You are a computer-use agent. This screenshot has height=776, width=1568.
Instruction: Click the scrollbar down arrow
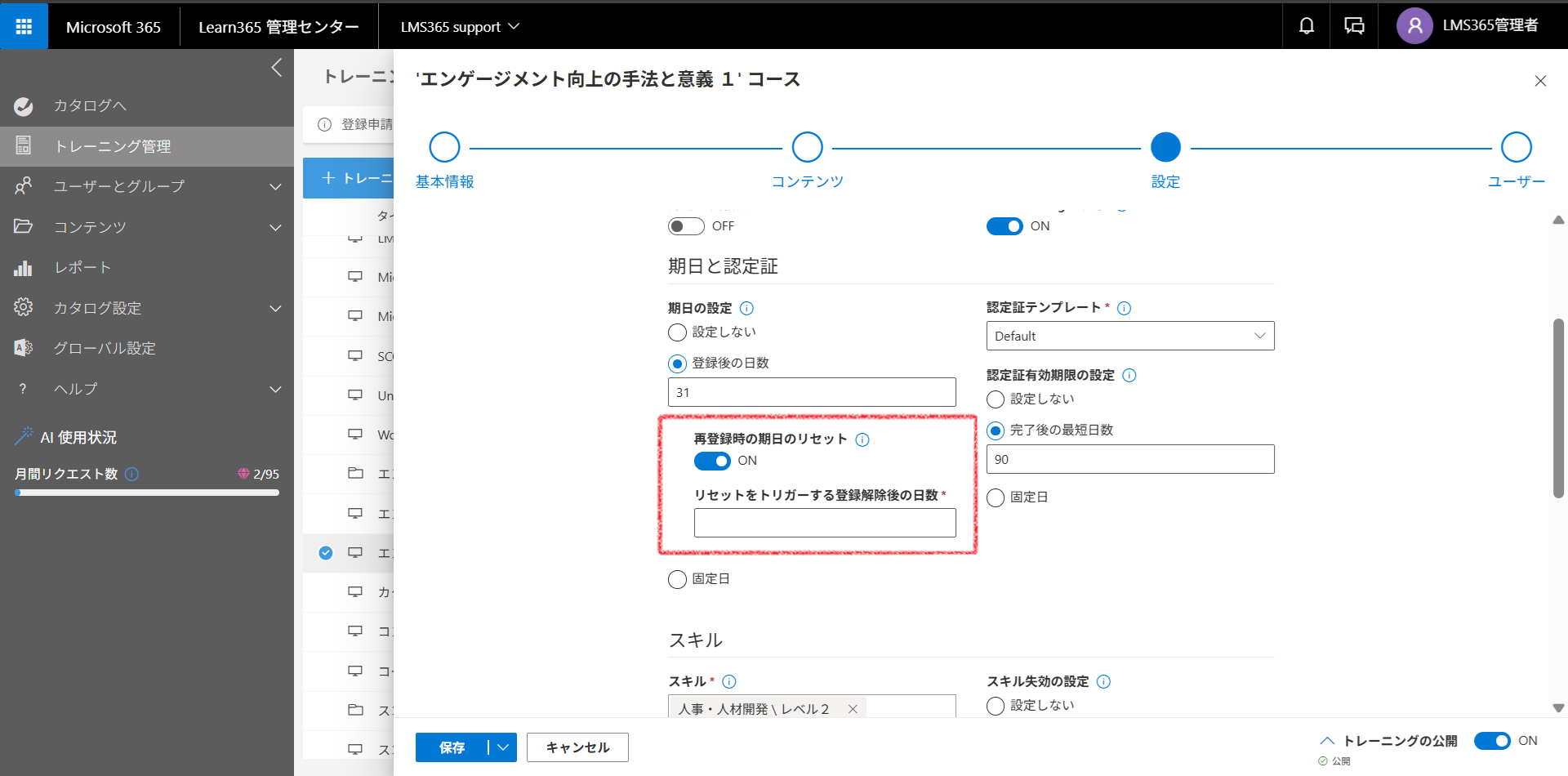pos(1558,708)
